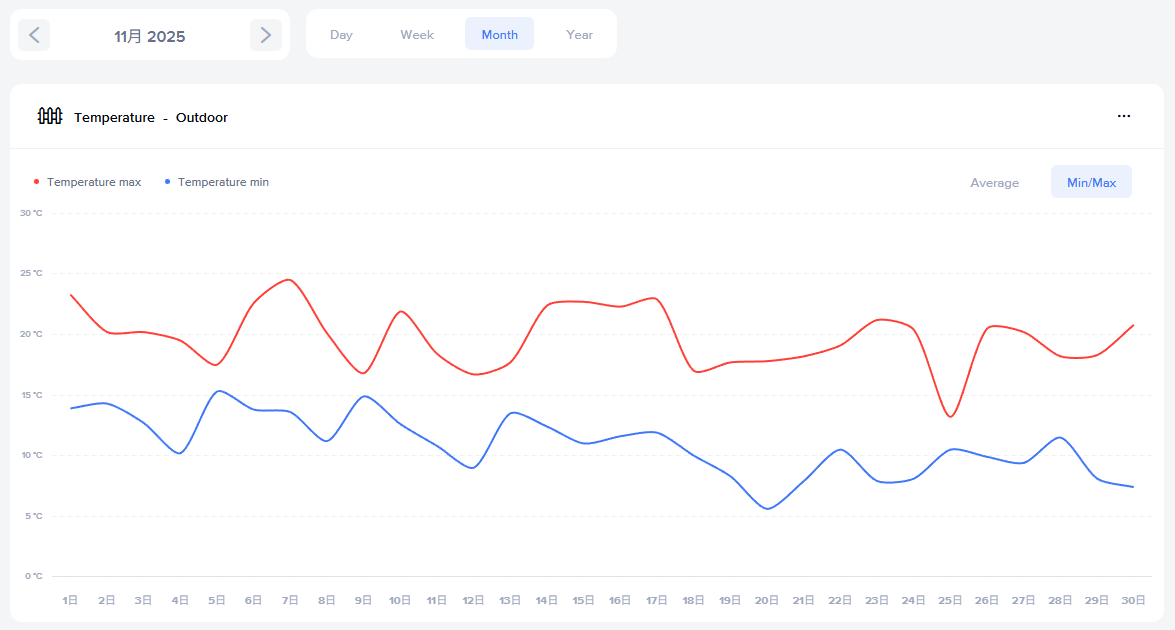
Task: Click the 7日 label on the x-axis
Action: point(290,600)
